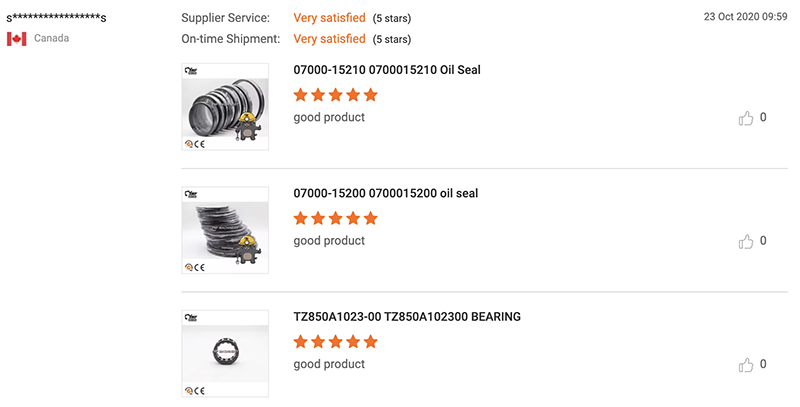Click the five-star rating of 07000-15200 oil seal

click(x=336, y=218)
